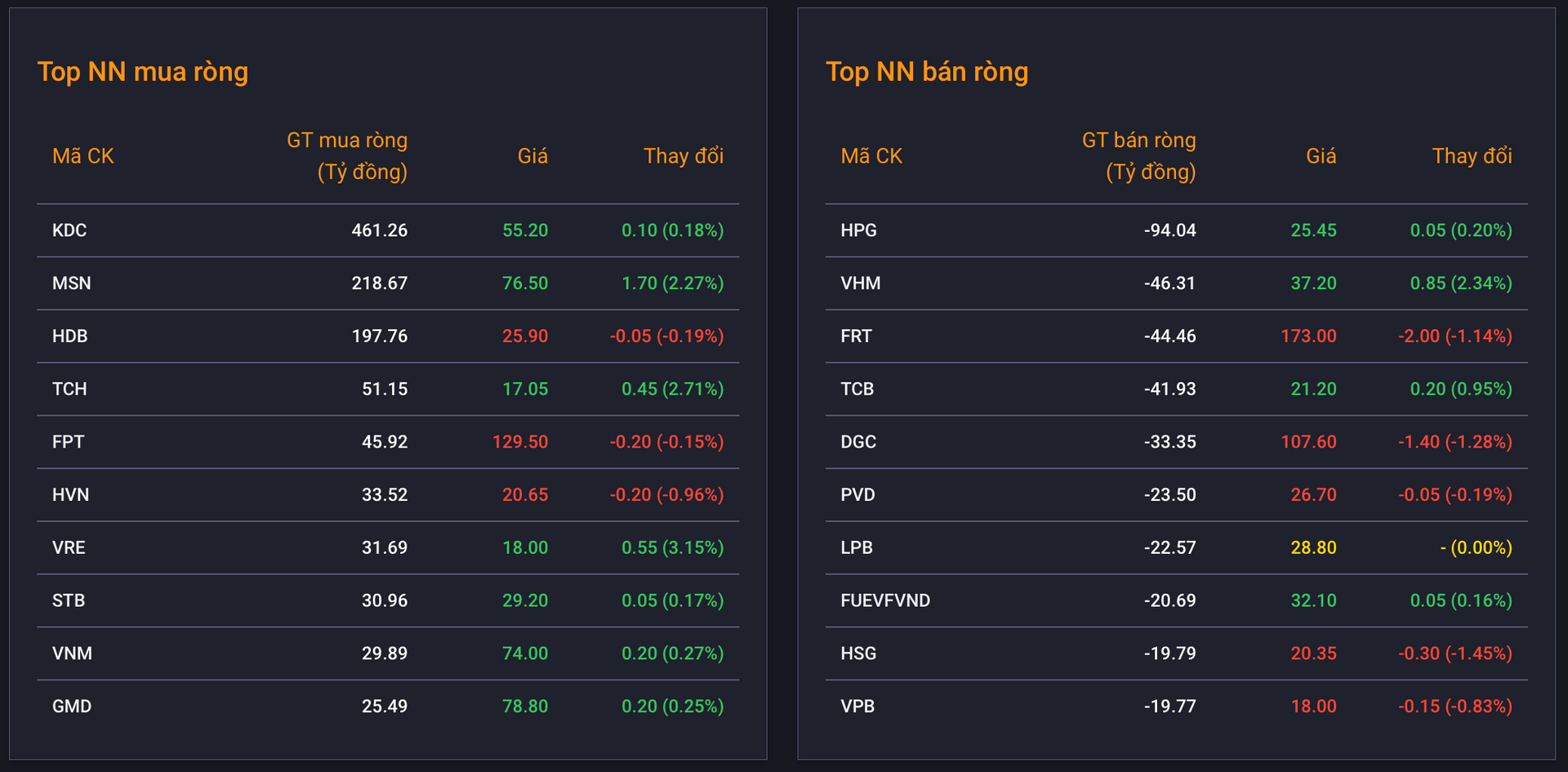Click the VRE ticker code
Screen dimensions: 1568x772
click(69, 547)
